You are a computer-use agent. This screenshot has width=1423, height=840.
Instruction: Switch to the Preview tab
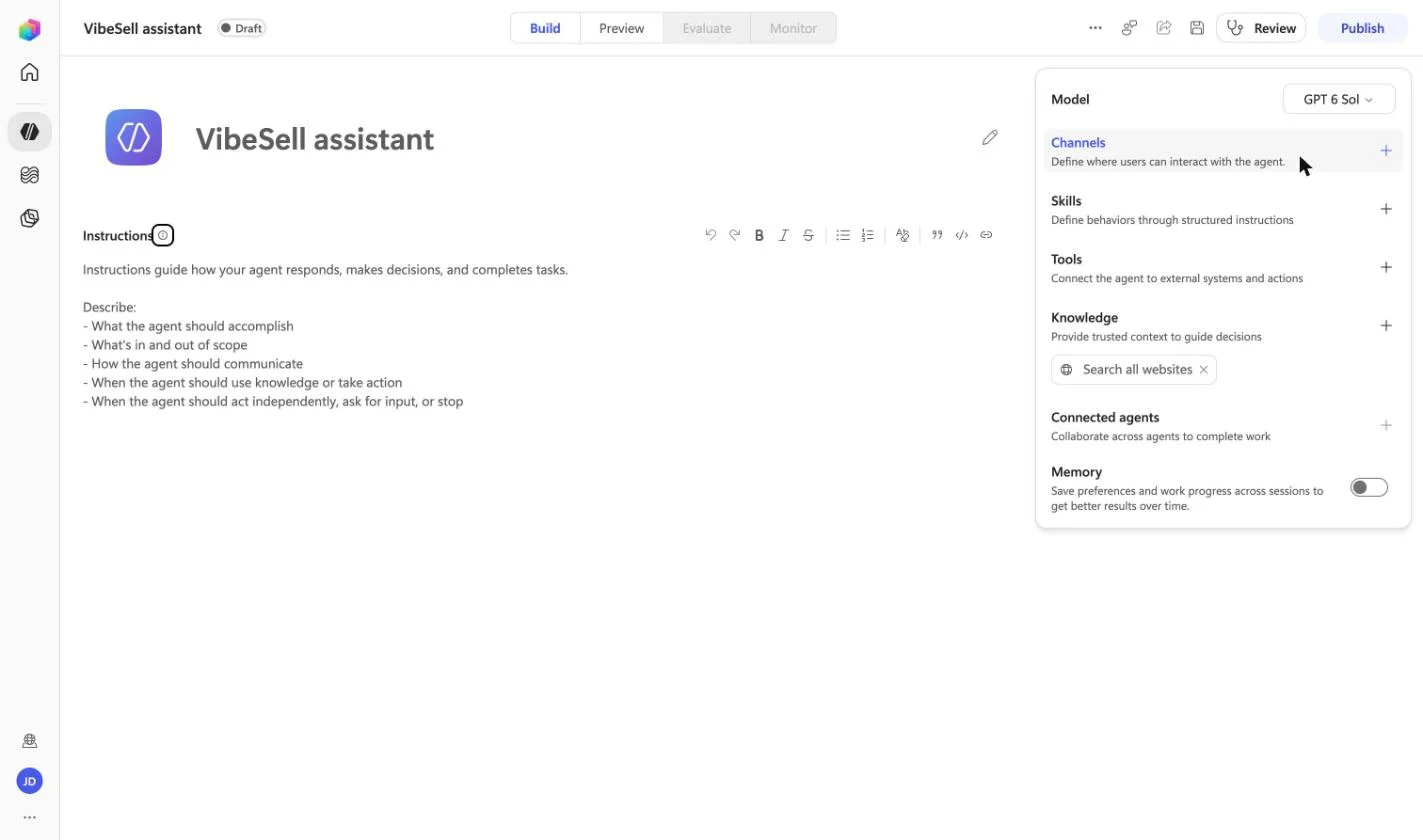coord(621,28)
